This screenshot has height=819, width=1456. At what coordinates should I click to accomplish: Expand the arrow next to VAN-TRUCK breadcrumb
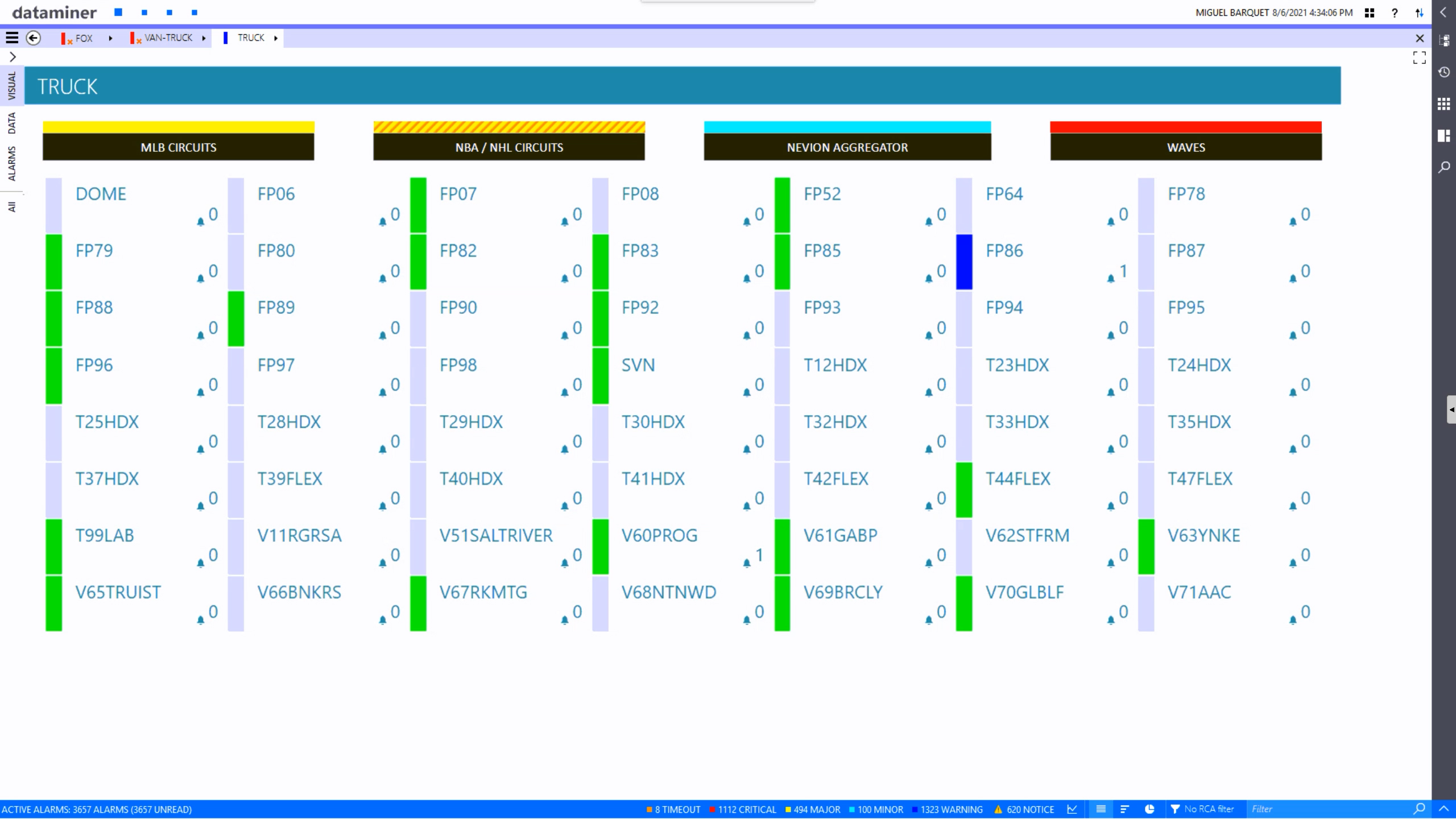(x=204, y=38)
